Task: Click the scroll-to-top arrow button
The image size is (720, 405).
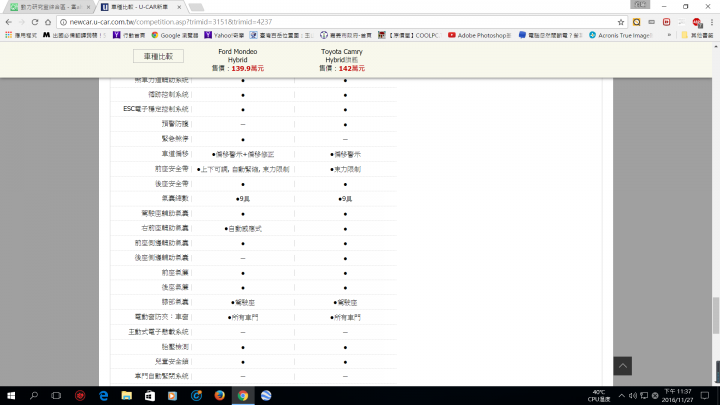Action: click(623, 366)
